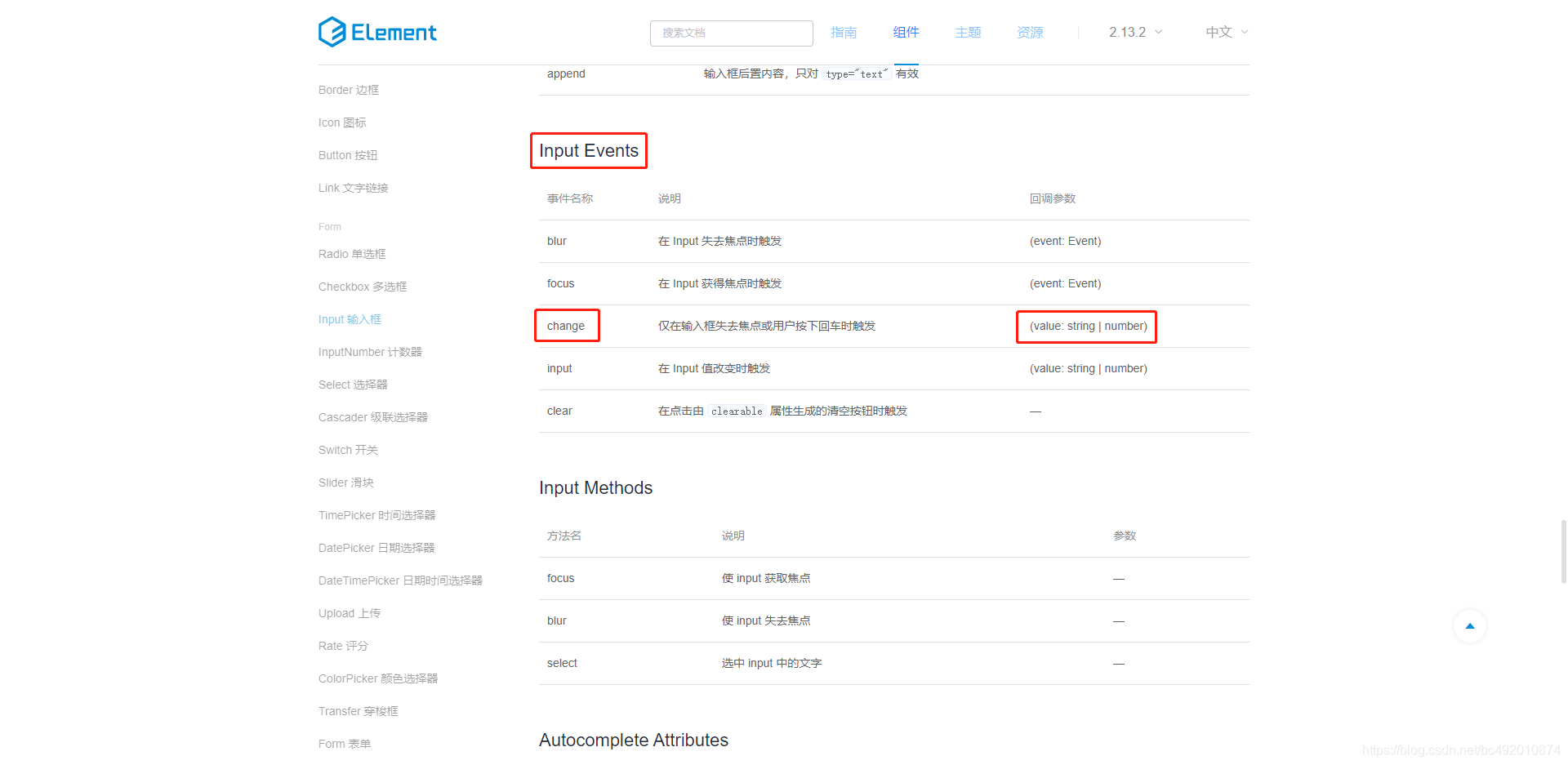Go to Checkbox 多选框 in sidebar
The image size is (1568, 765).
tap(363, 287)
